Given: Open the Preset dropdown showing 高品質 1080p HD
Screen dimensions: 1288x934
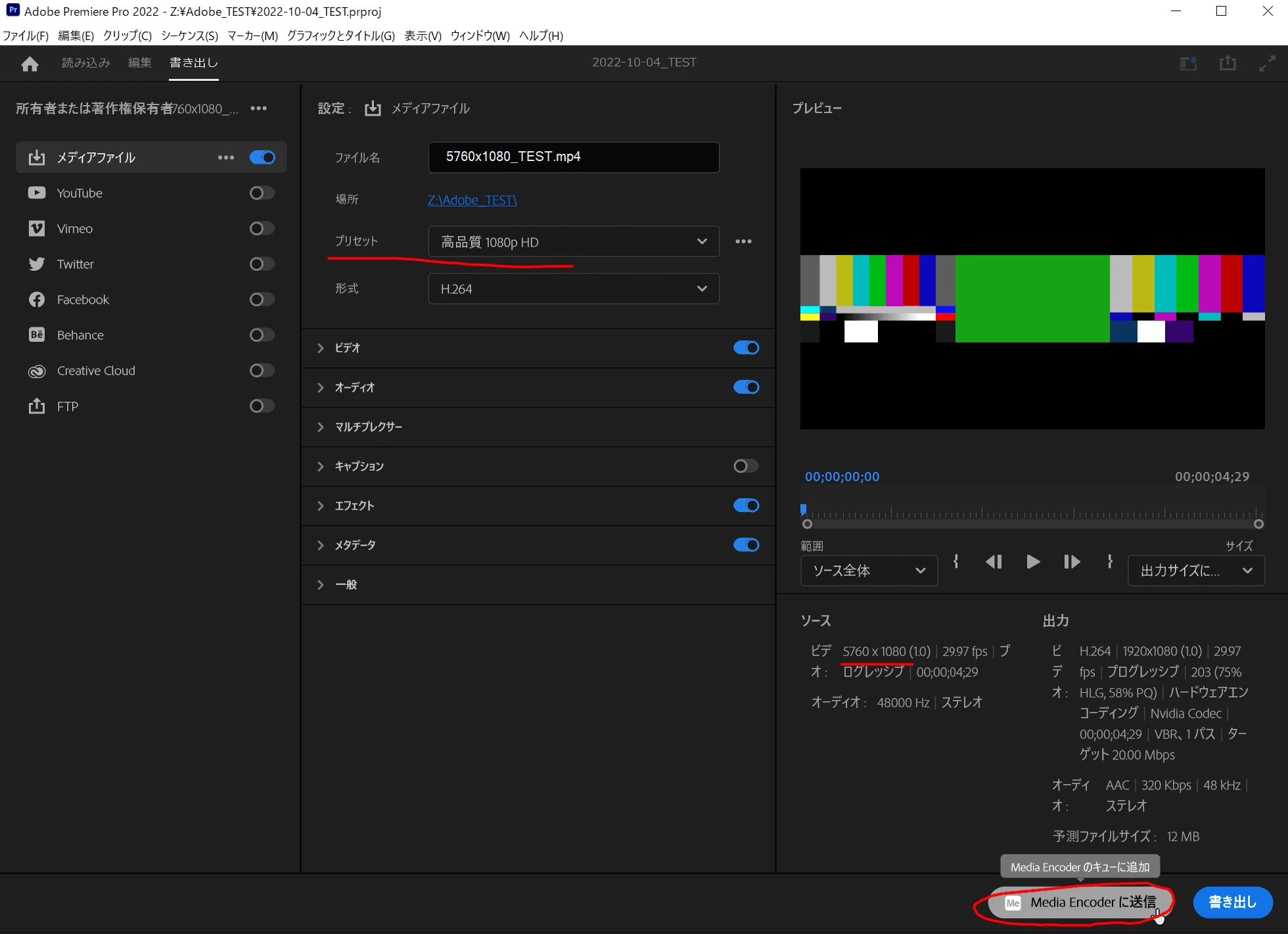Looking at the screenshot, I should (573, 242).
